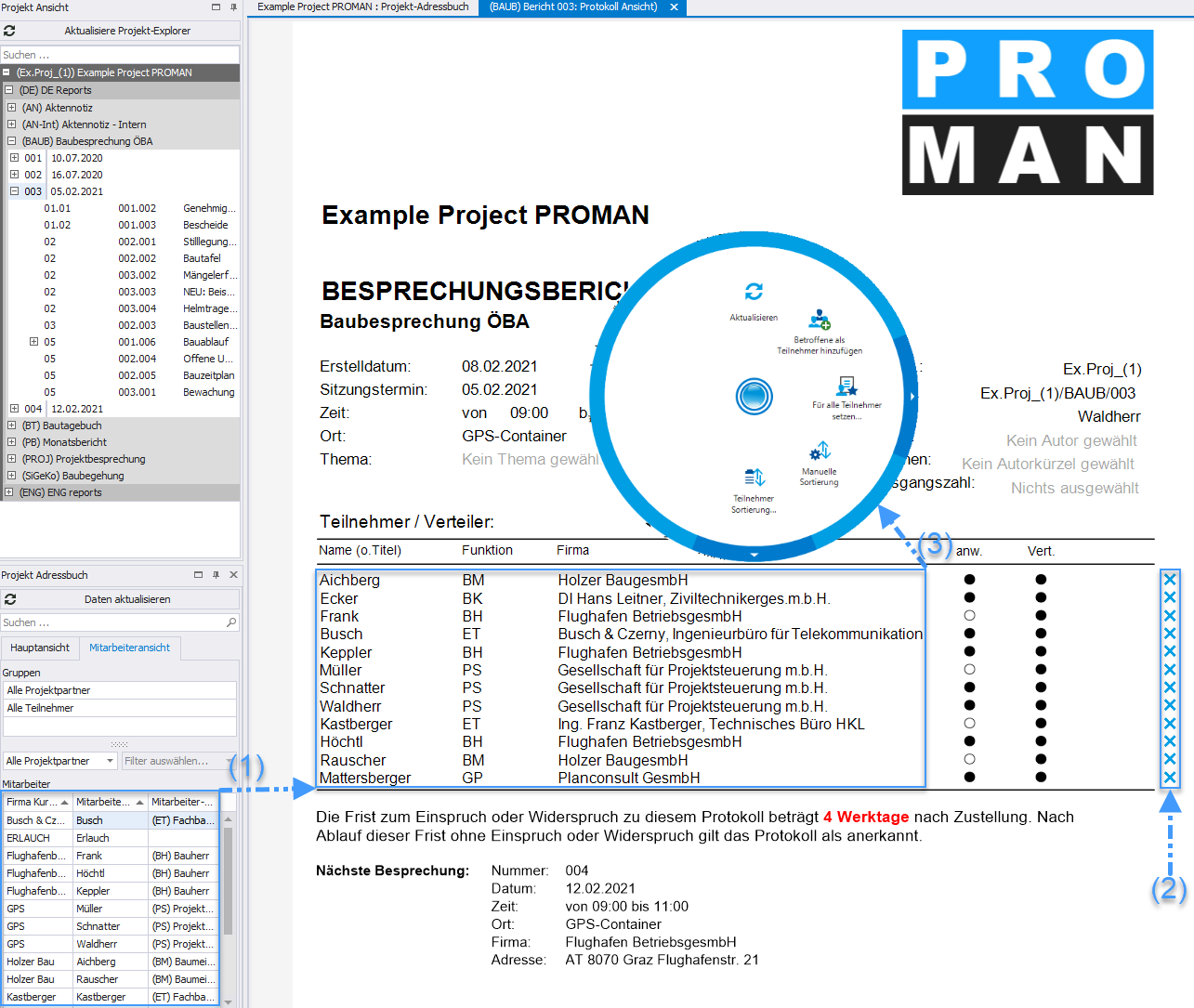Remove participant Mattersberger with X icon
Viewport: 1194px width, 1008px height.
point(1170,778)
